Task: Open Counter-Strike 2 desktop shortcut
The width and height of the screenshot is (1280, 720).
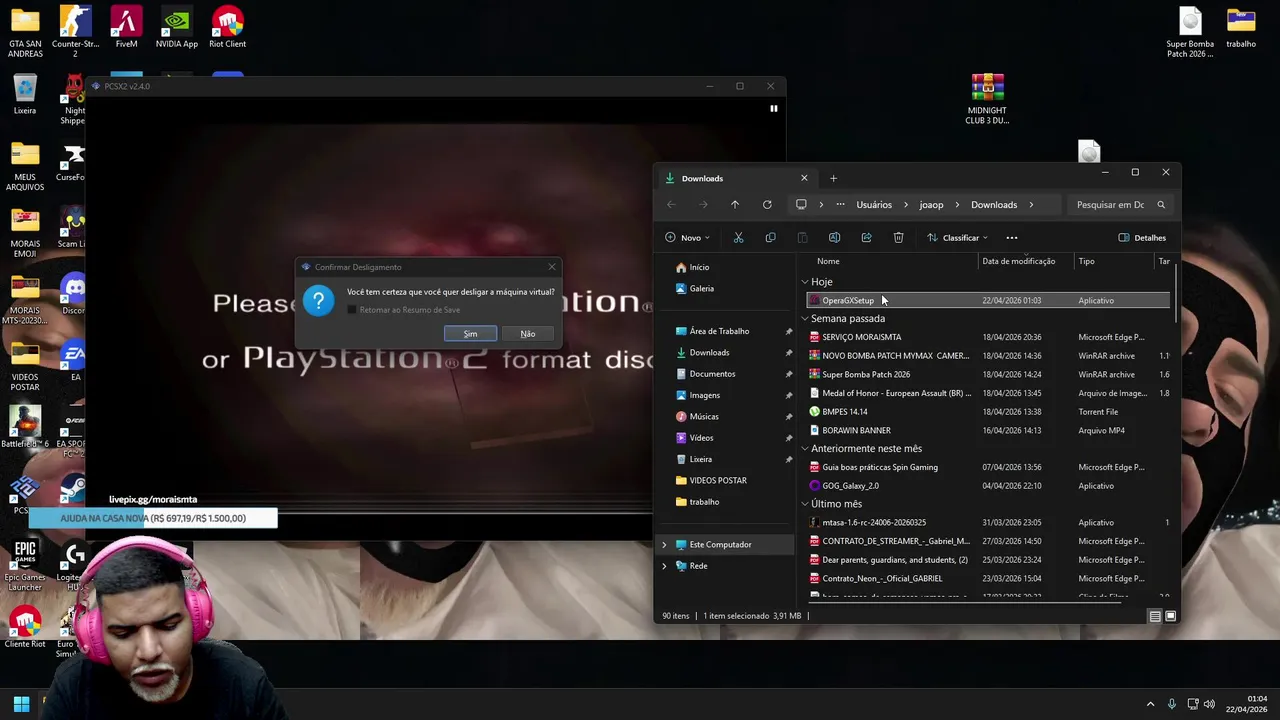Action: coord(75,31)
